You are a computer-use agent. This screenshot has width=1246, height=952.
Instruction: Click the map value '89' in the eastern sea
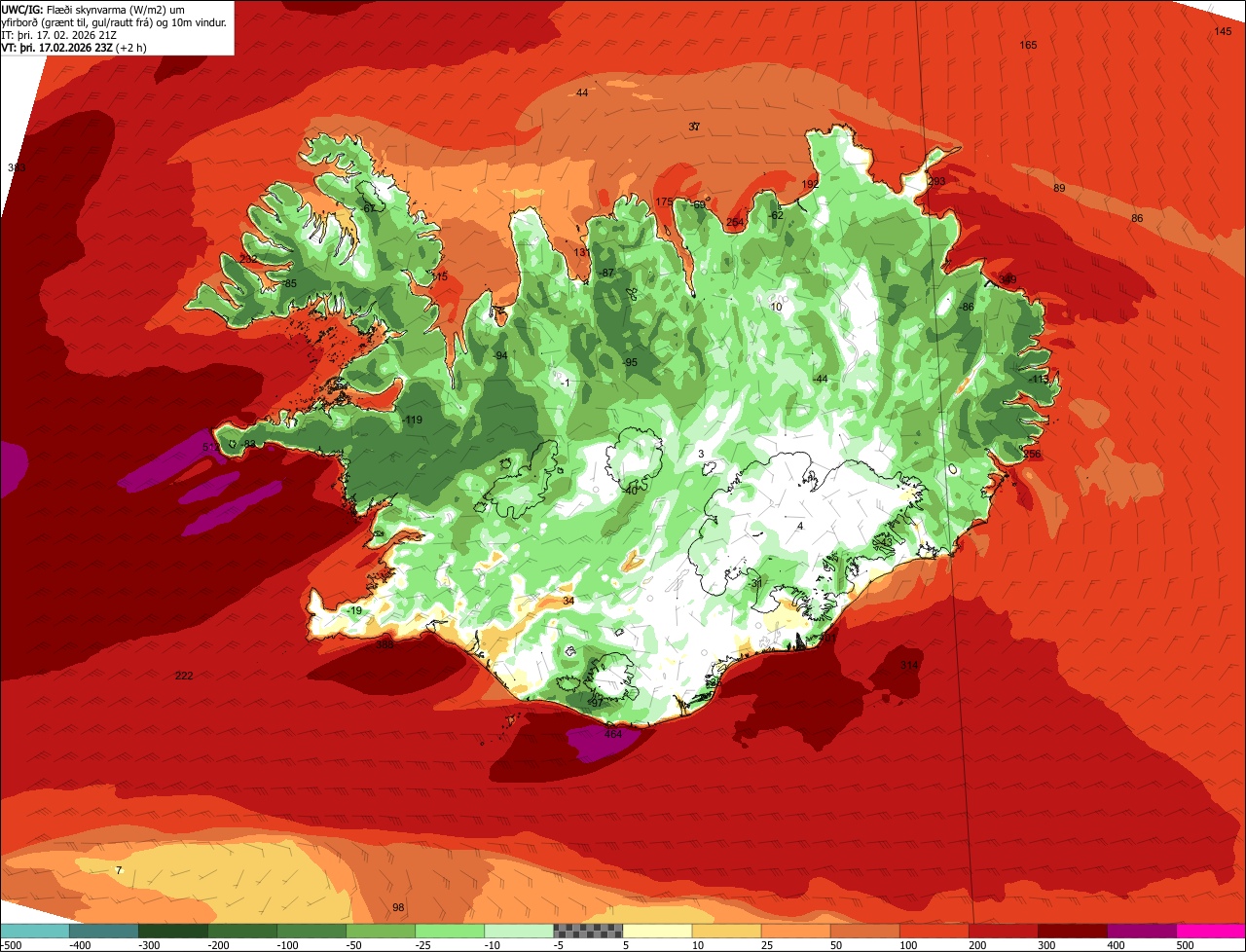click(x=1059, y=188)
